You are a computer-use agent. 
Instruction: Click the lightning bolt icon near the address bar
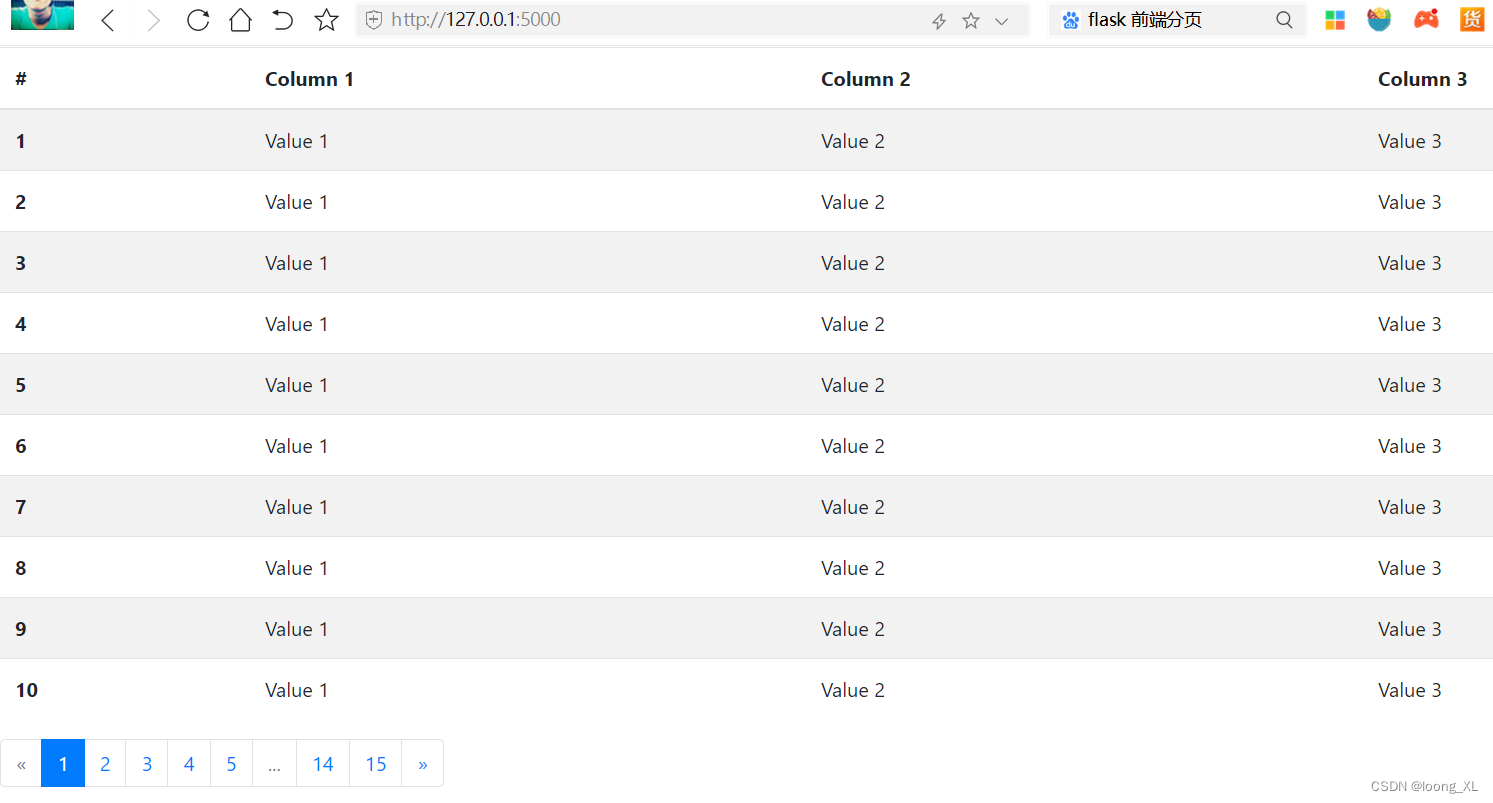coord(938,19)
